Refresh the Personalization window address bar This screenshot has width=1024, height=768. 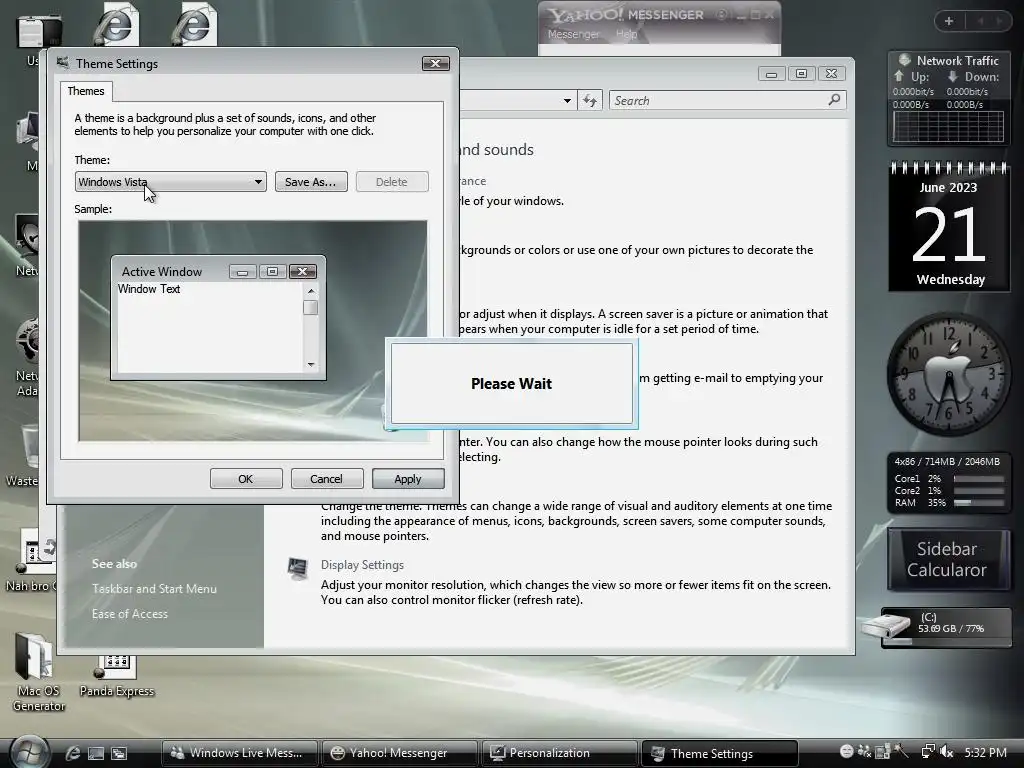click(x=590, y=101)
